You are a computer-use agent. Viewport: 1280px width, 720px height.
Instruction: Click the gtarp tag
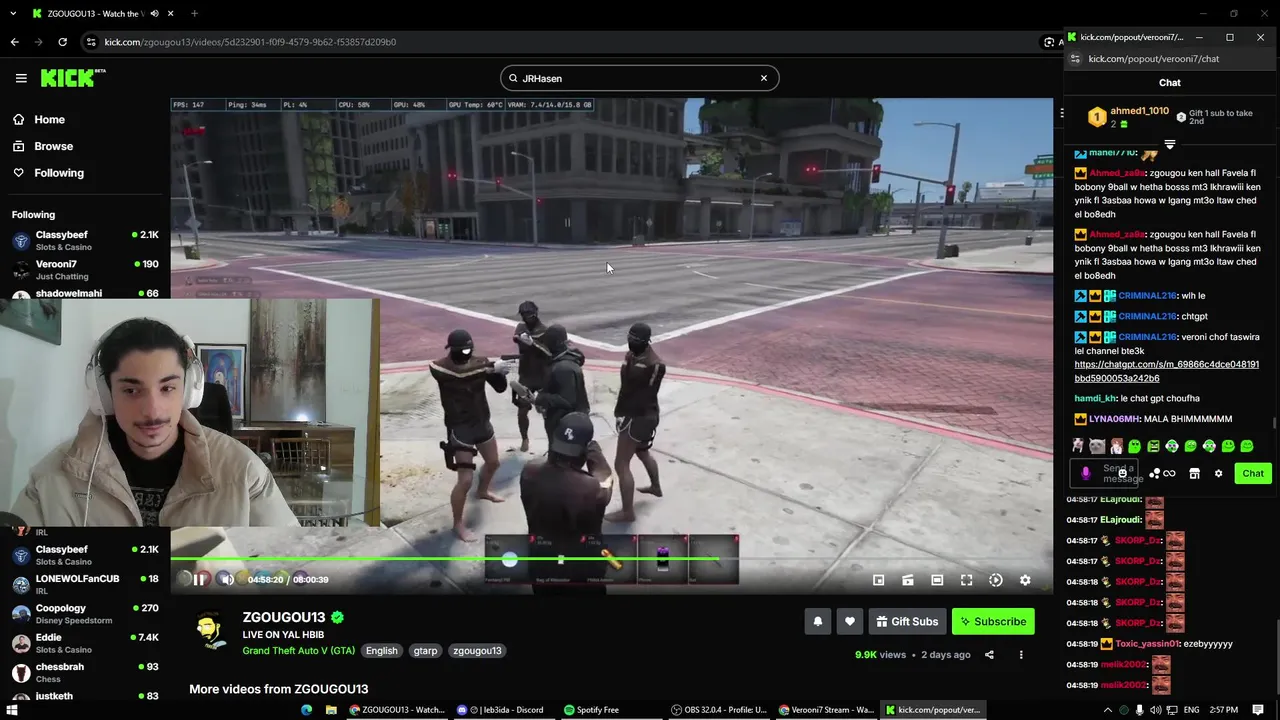coord(425,651)
